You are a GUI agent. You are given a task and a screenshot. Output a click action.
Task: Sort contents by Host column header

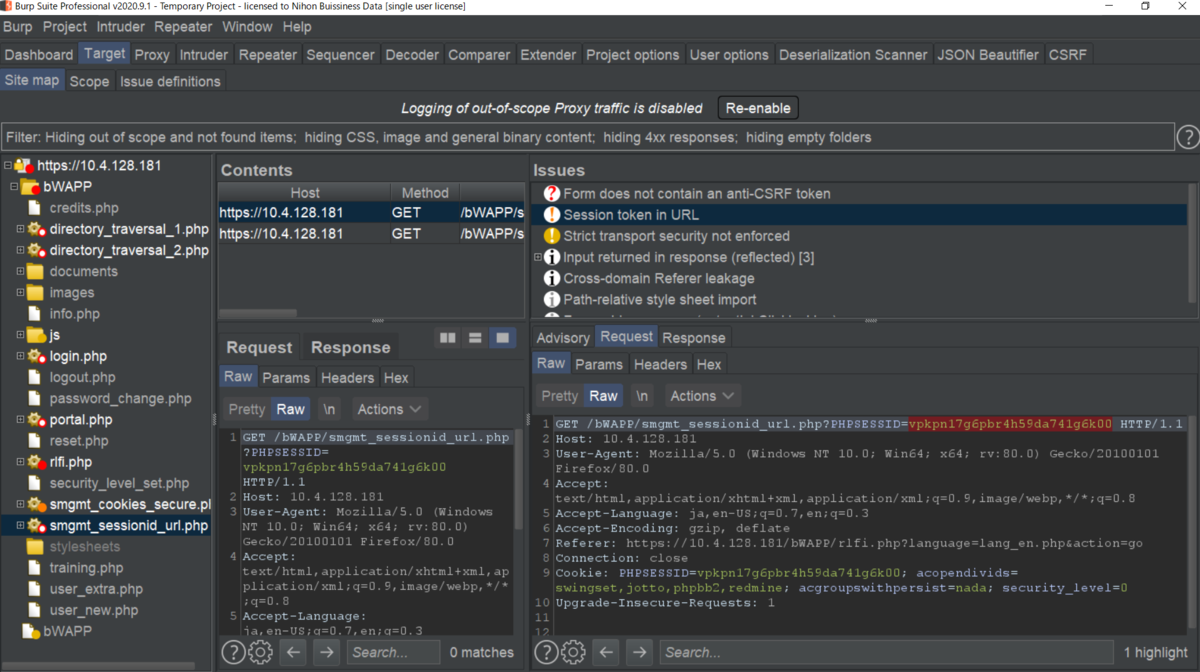pos(305,192)
